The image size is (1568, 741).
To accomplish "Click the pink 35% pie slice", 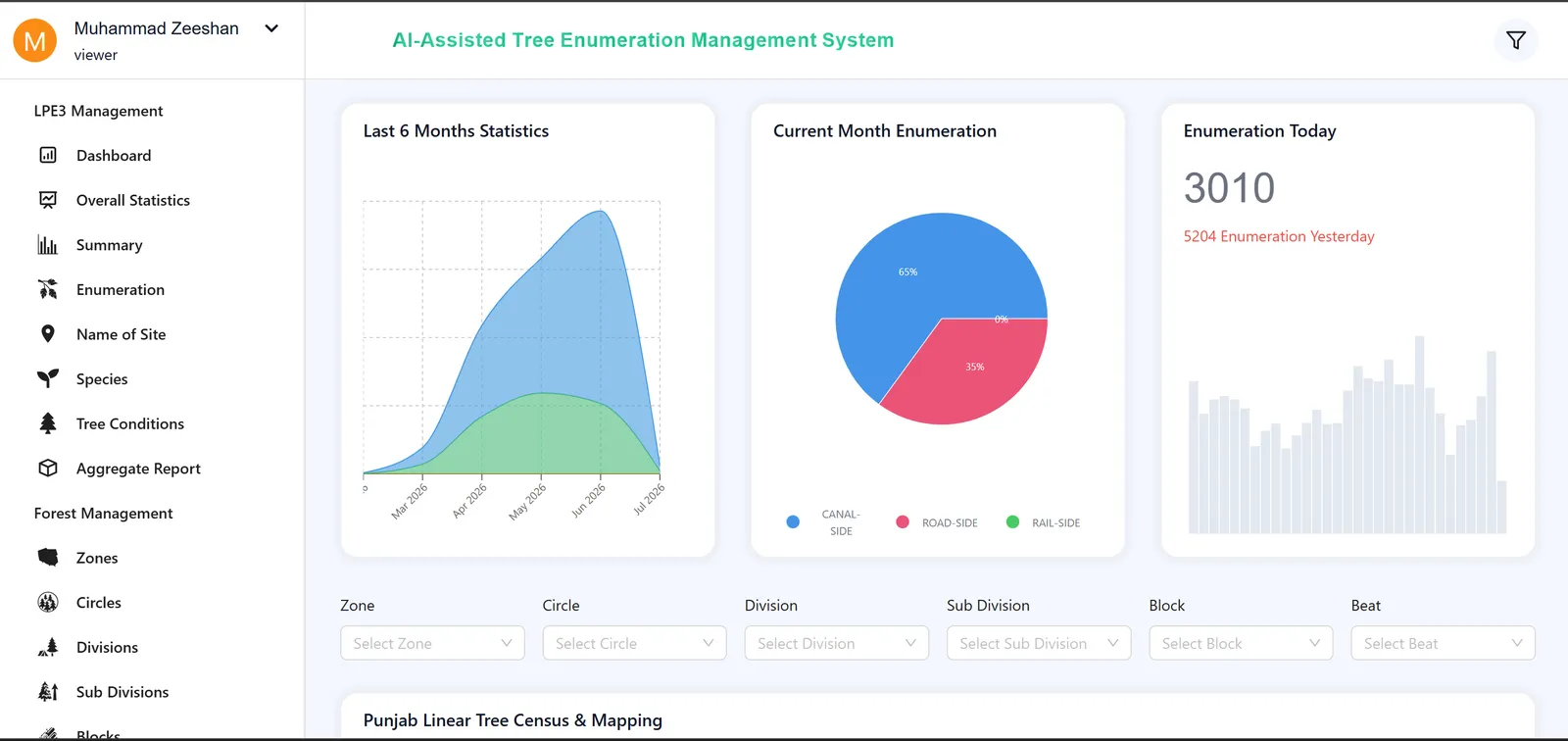I will coord(975,370).
